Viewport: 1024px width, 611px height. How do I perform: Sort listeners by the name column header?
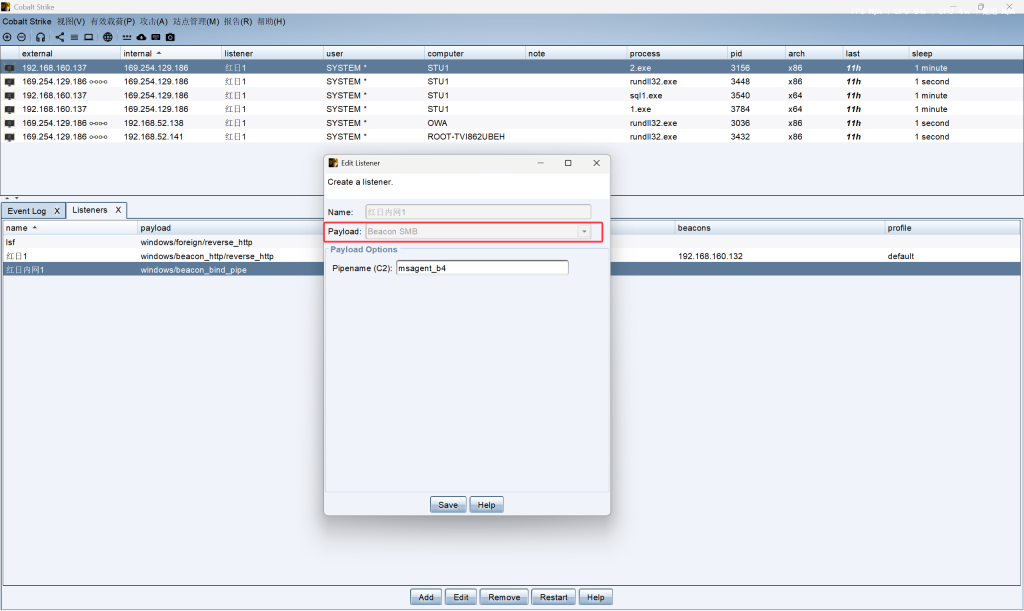pyautogui.click(x=70, y=228)
